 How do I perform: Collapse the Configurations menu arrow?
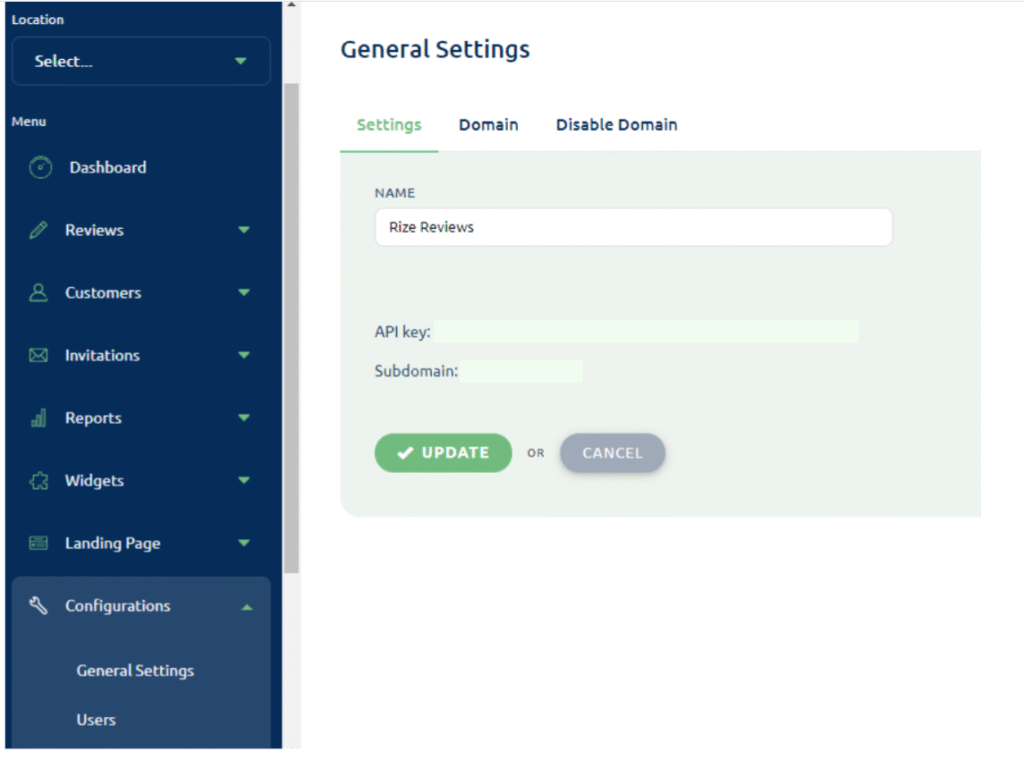(x=247, y=607)
